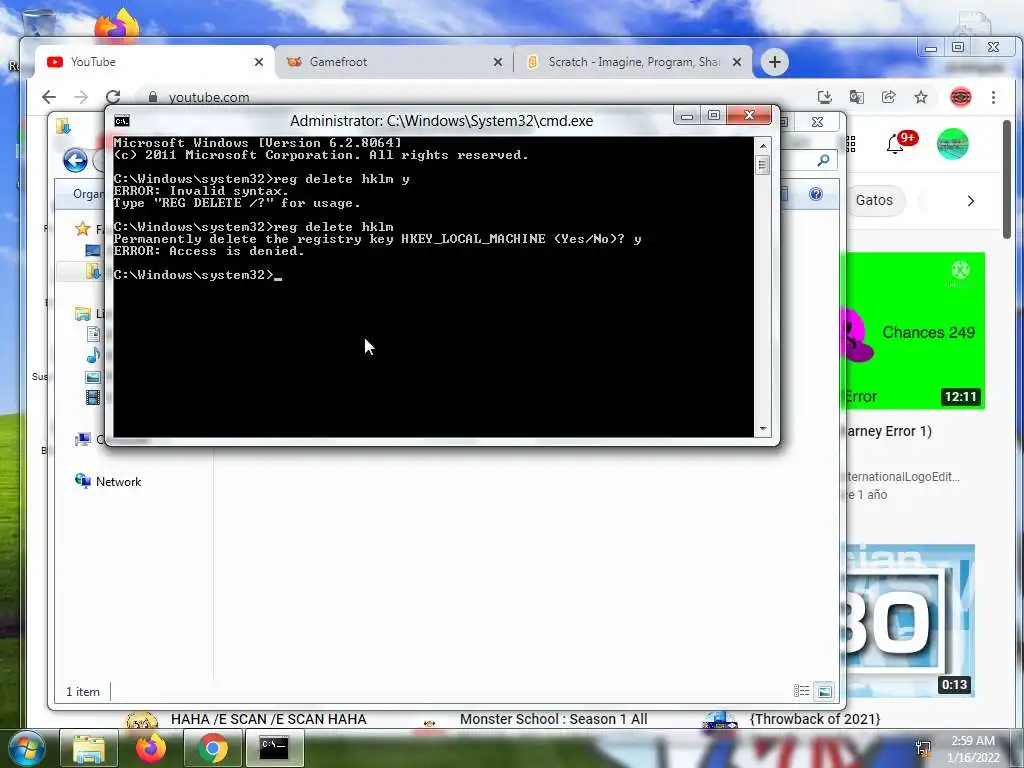Screen dimensions: 1024x768
Task: Open the red eye extension icon
Action: tap(960, 97)
